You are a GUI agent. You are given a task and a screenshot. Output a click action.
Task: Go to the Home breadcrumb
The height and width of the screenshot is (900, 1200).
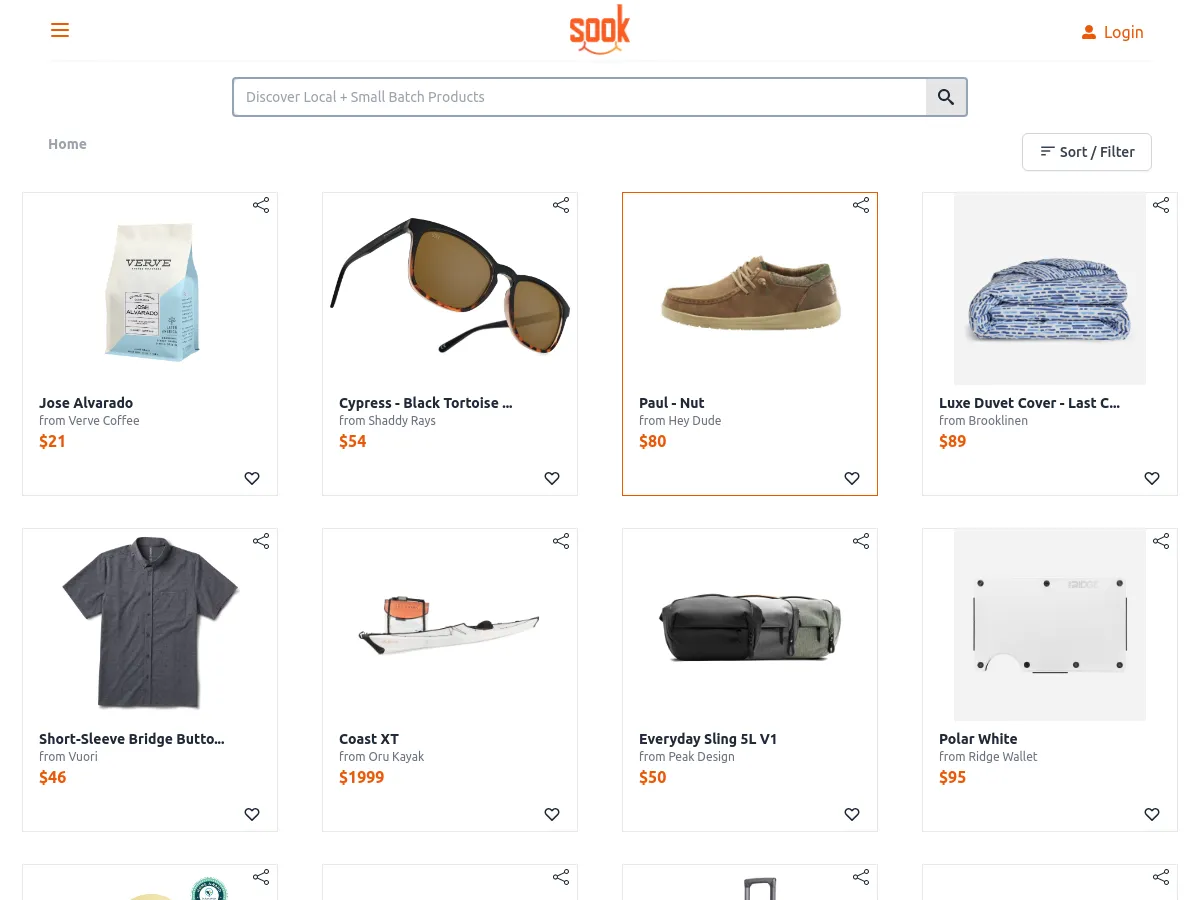coord(67,144)
